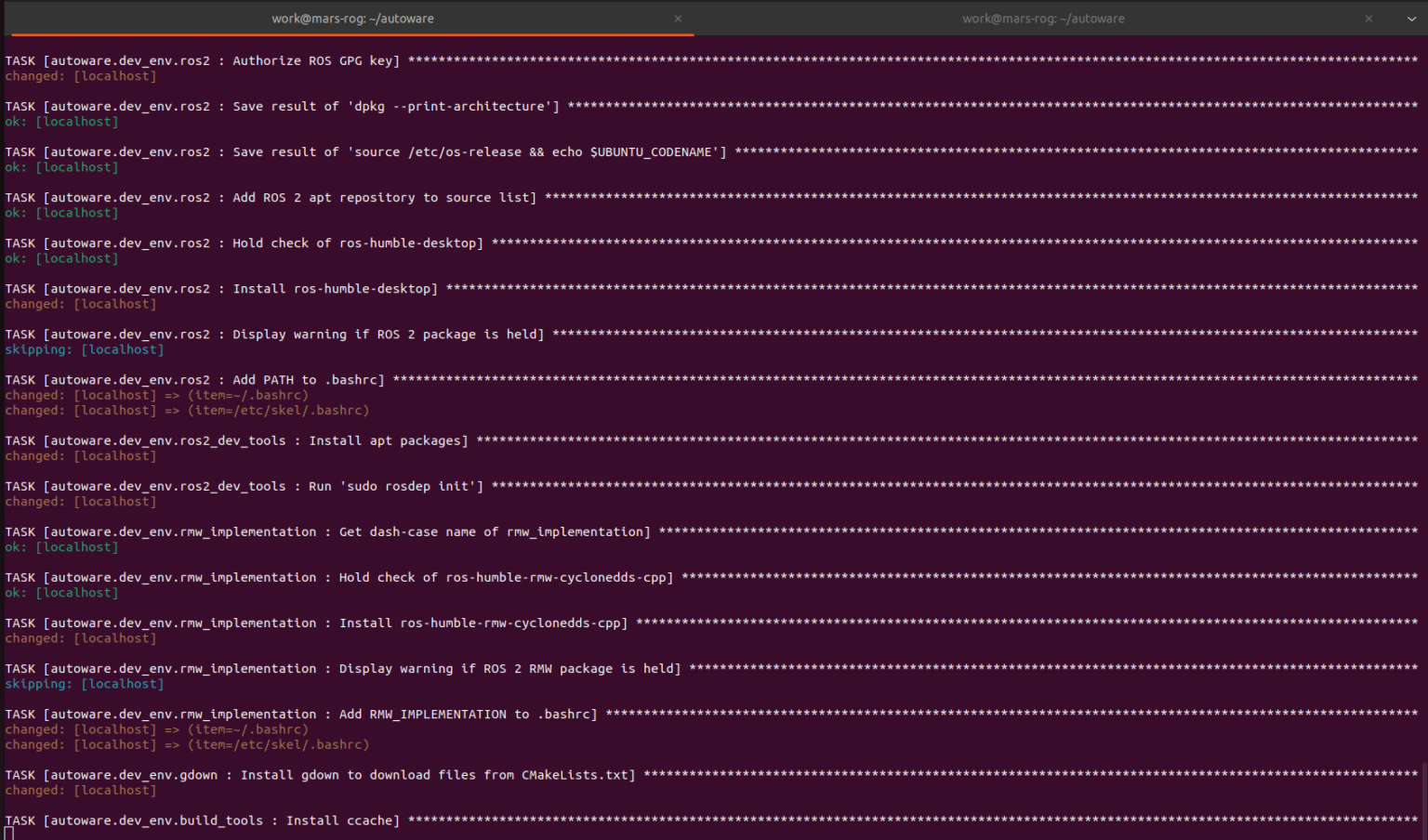Click the terminal cursor block at the bottom
Viewport: 1428px width, 840px height.
tap(9, 833)
